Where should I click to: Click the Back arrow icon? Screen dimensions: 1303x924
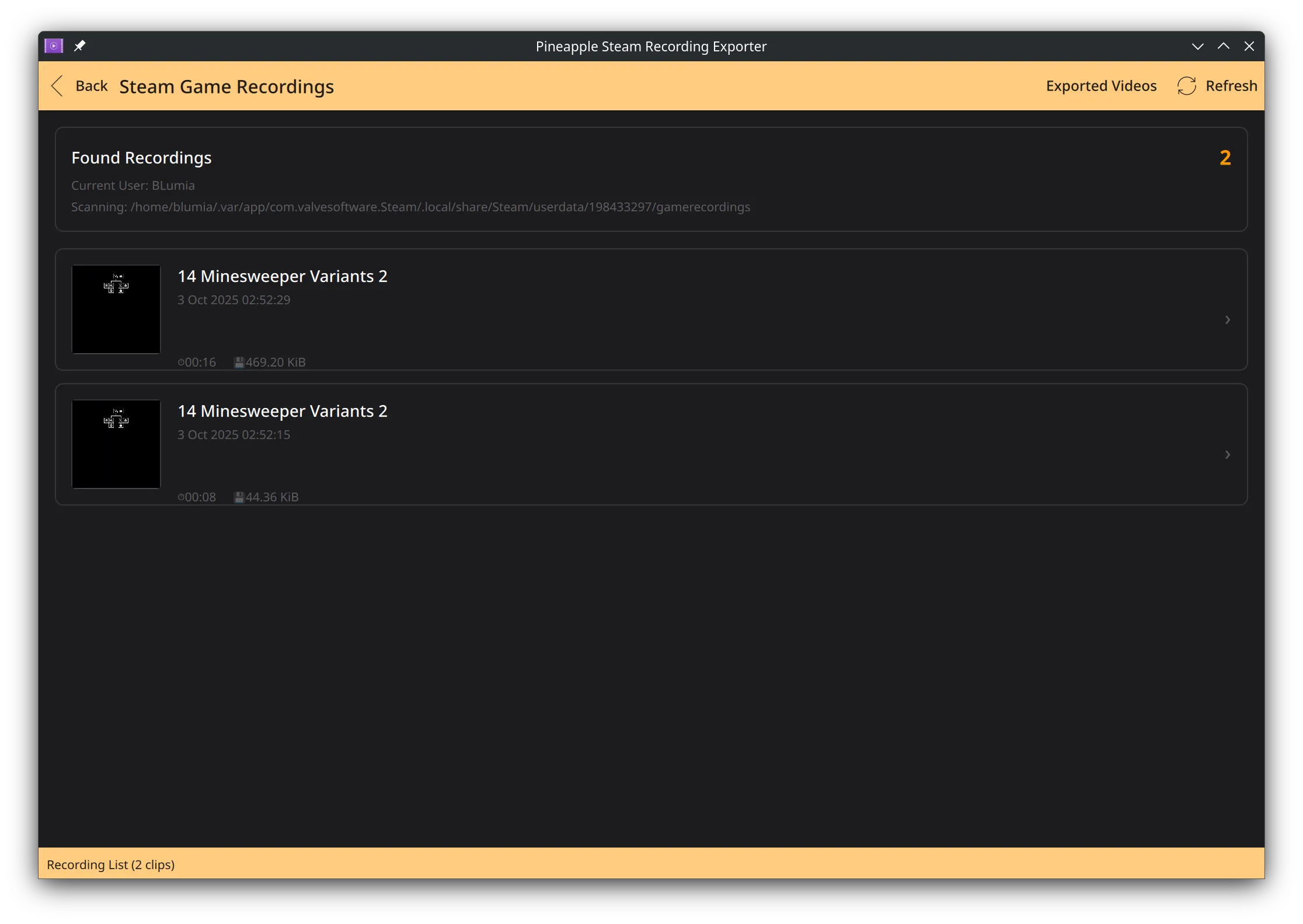coord(57,86)
